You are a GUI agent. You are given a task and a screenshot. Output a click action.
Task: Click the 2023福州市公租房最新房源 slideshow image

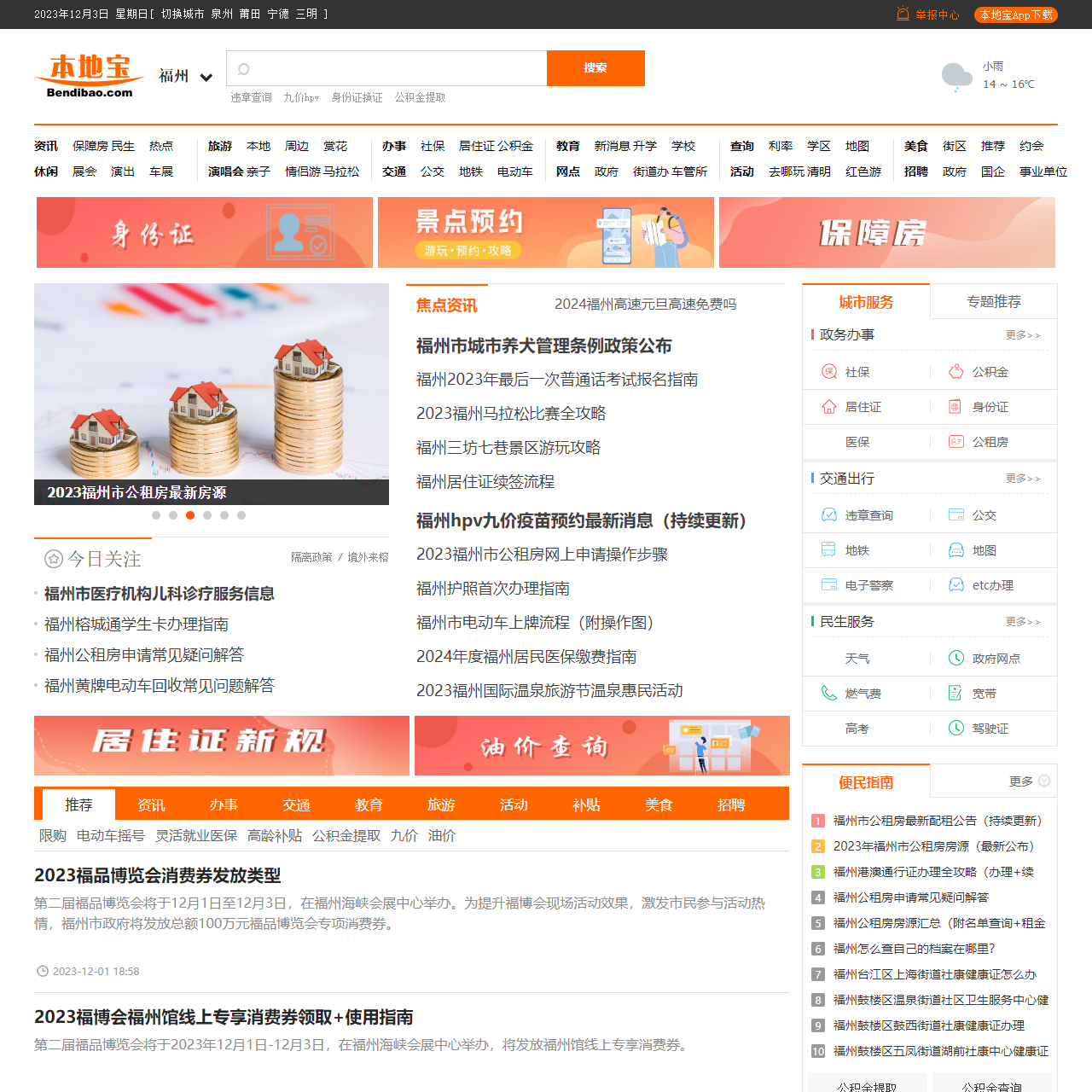pos(212,394)
